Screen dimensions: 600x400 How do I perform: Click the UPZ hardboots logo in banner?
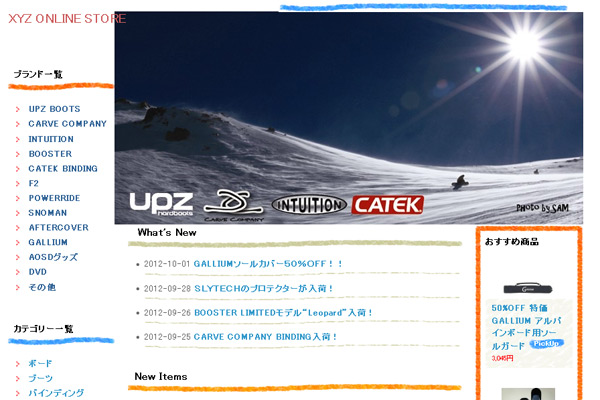click(x=161, y=204)
